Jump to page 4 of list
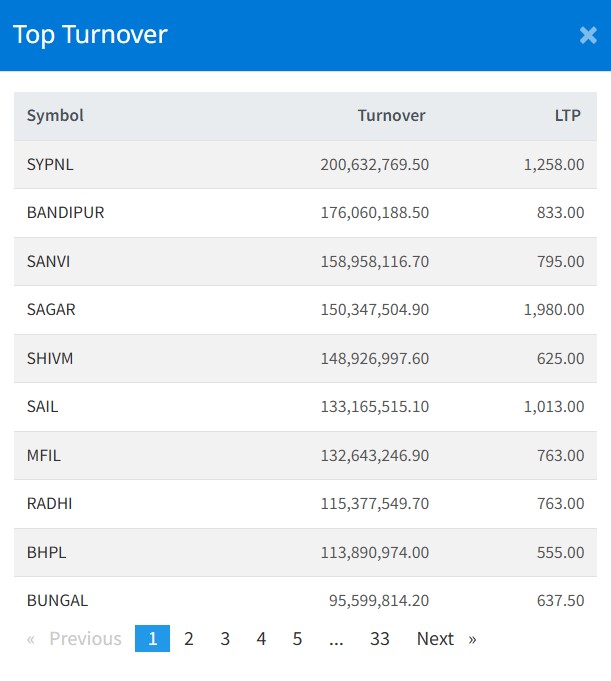 pos(261,639)
